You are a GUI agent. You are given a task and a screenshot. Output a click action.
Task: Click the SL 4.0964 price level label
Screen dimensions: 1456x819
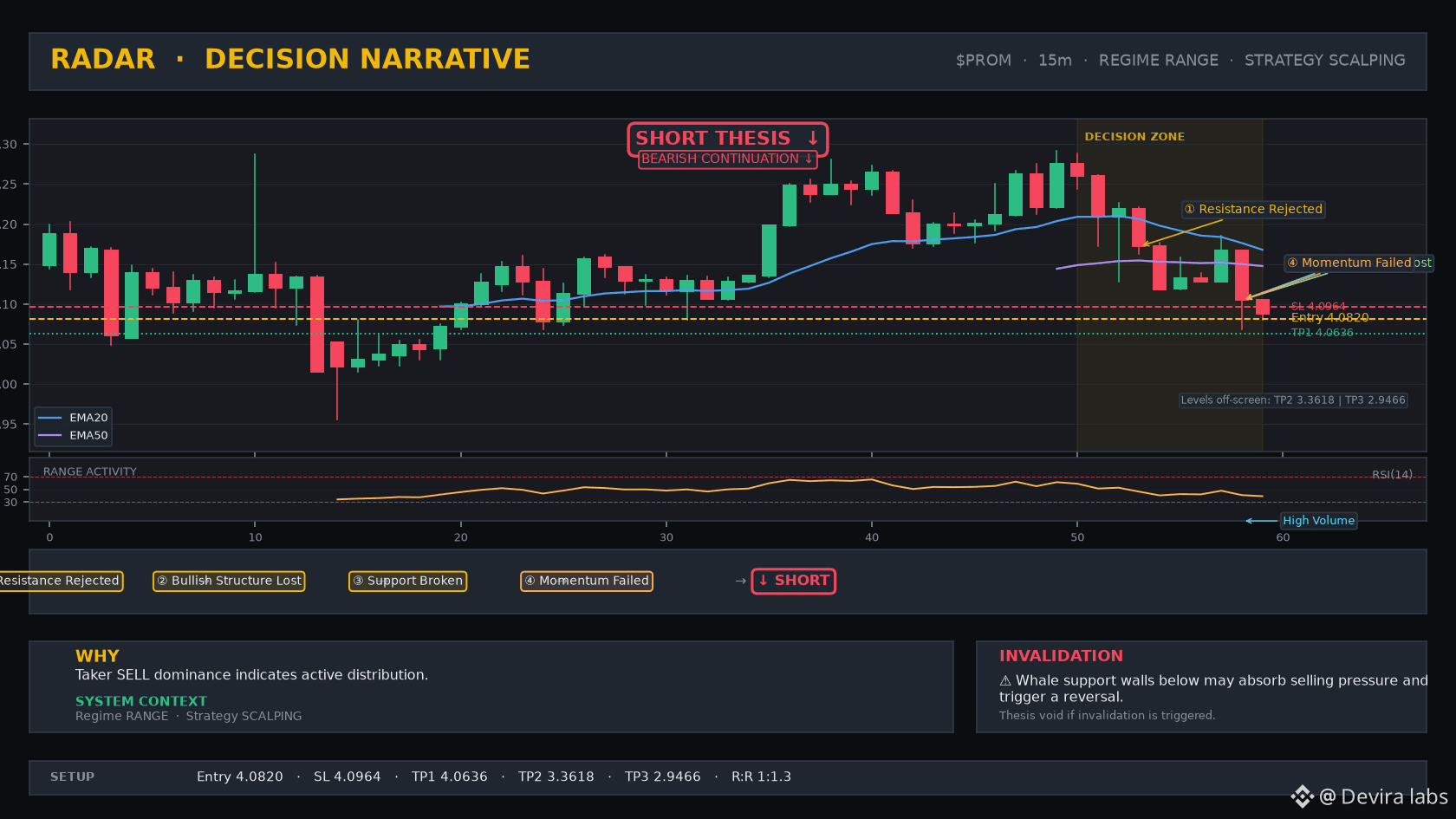tap(1318, 306)
